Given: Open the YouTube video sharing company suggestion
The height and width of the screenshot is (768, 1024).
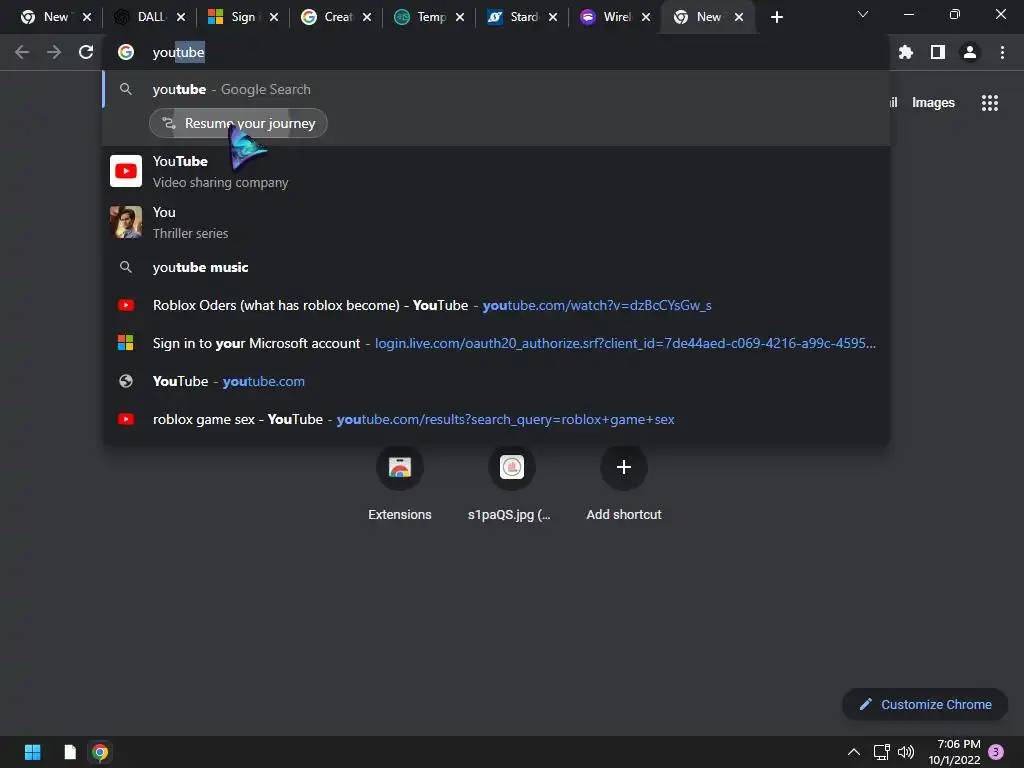Looking at the screenshot, I should (496, 171).
